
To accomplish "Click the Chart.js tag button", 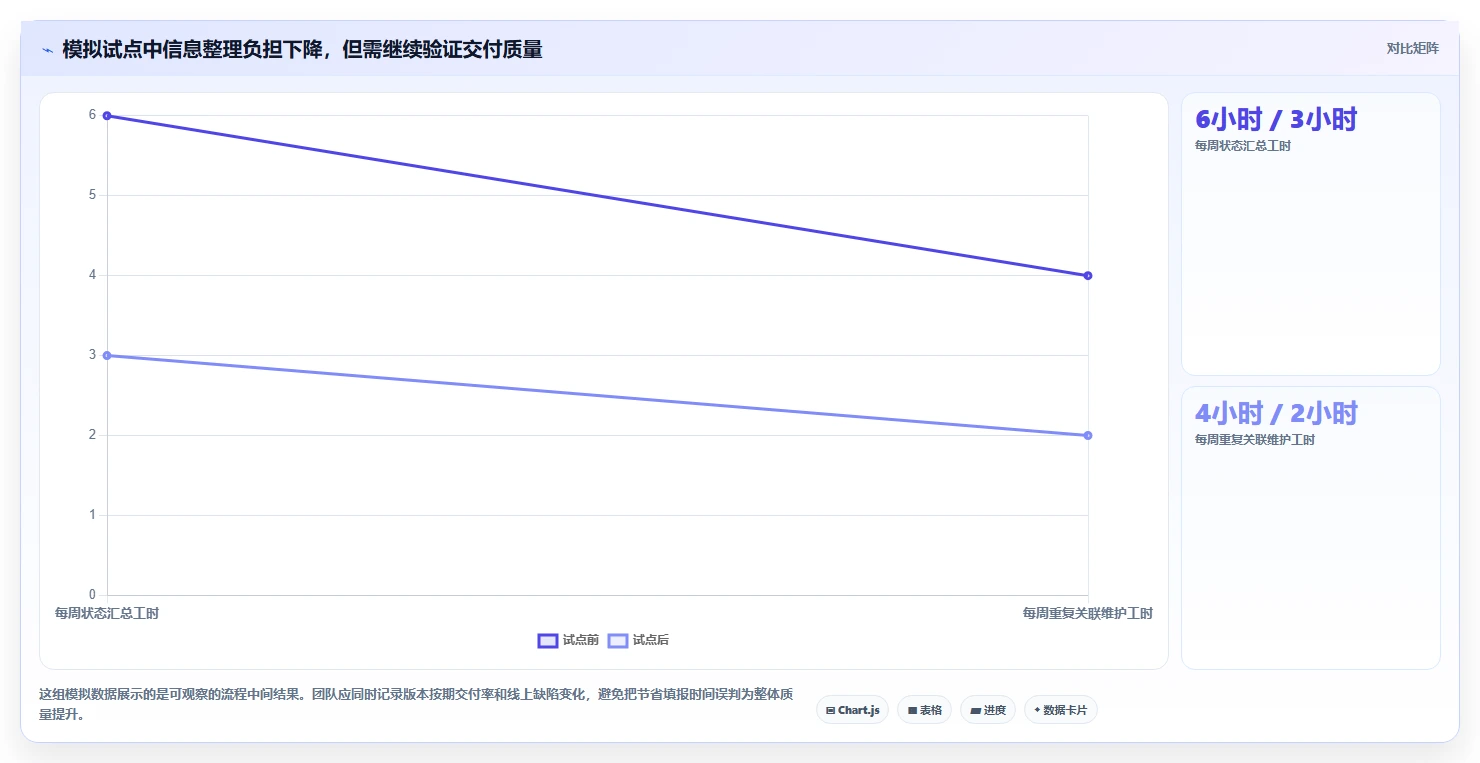I will point(852,710).
